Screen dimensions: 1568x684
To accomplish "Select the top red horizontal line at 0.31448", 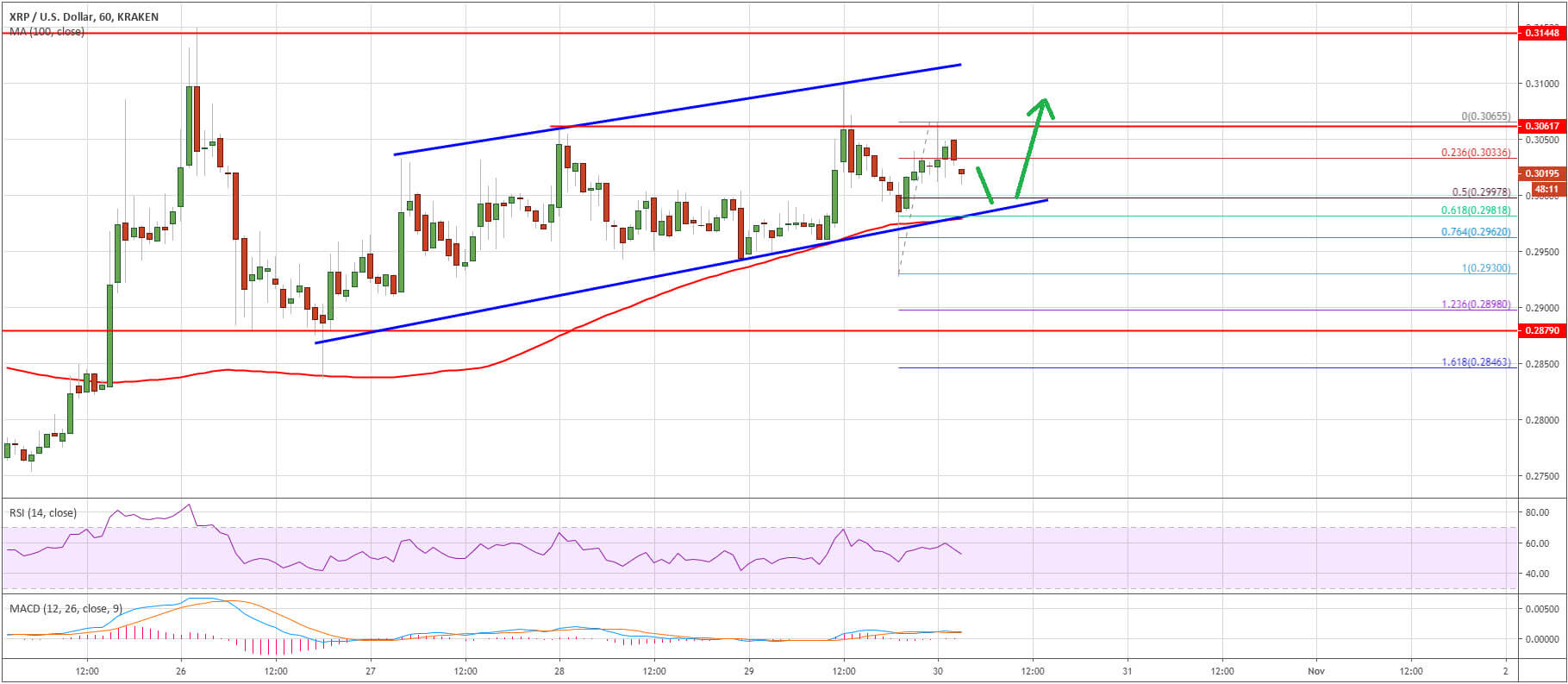I will 759,33.
